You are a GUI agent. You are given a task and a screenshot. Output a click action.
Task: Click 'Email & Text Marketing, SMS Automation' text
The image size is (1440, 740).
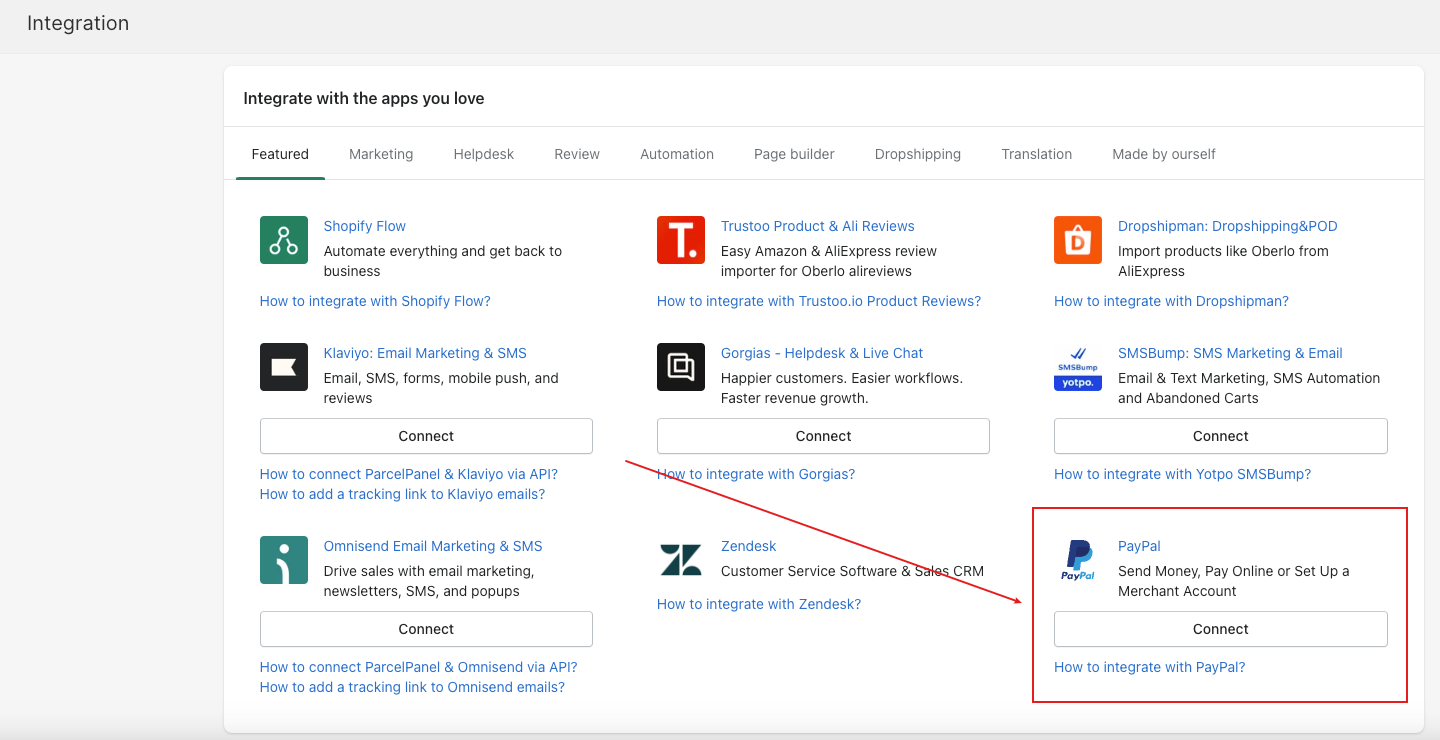pos(1249,388)
